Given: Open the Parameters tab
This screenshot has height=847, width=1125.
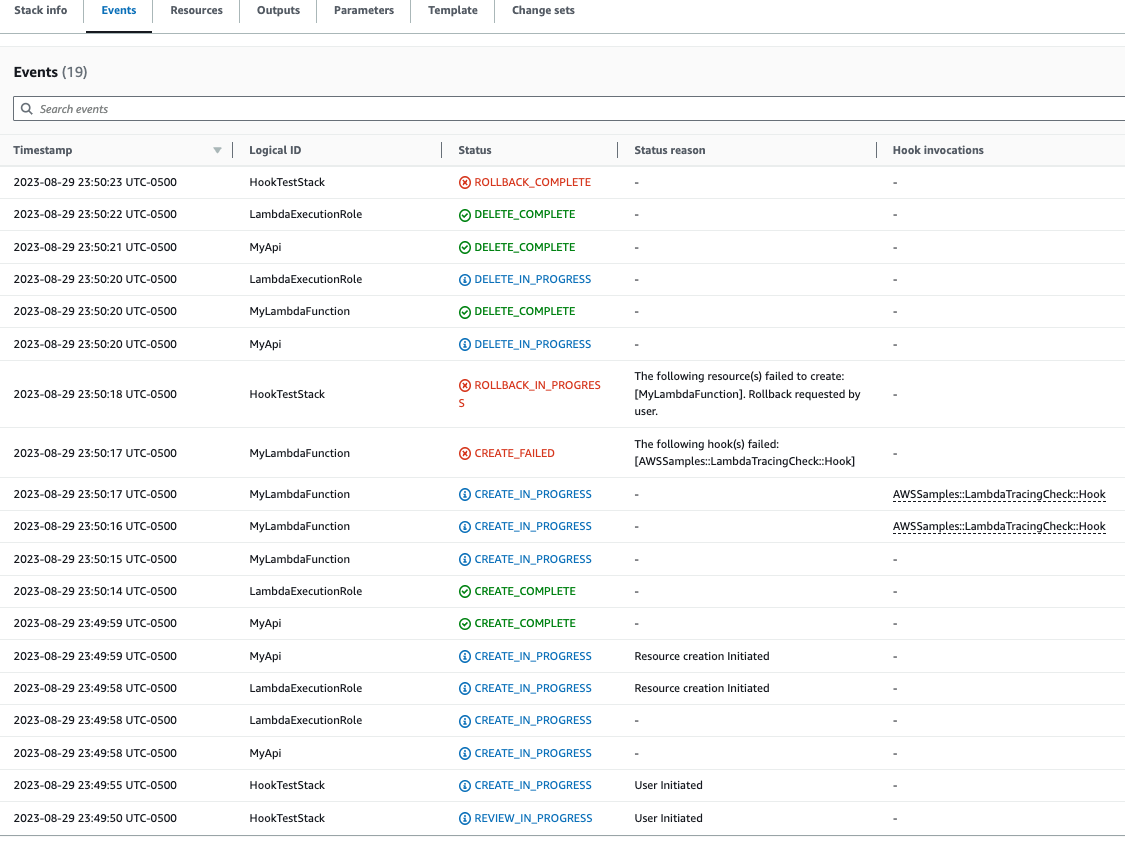Looking at the screenshot, I should coord(363,10).
